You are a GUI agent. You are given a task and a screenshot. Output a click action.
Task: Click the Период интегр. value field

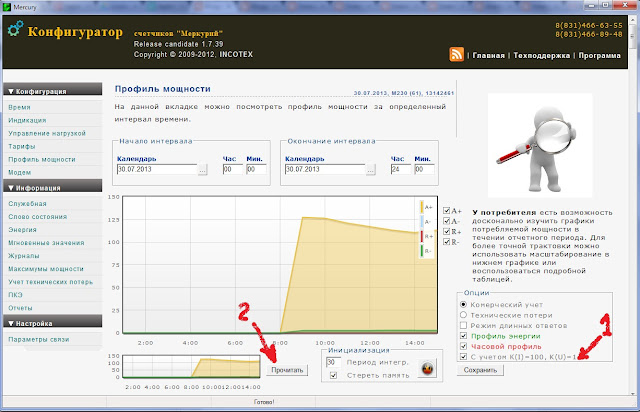point(333,362)
